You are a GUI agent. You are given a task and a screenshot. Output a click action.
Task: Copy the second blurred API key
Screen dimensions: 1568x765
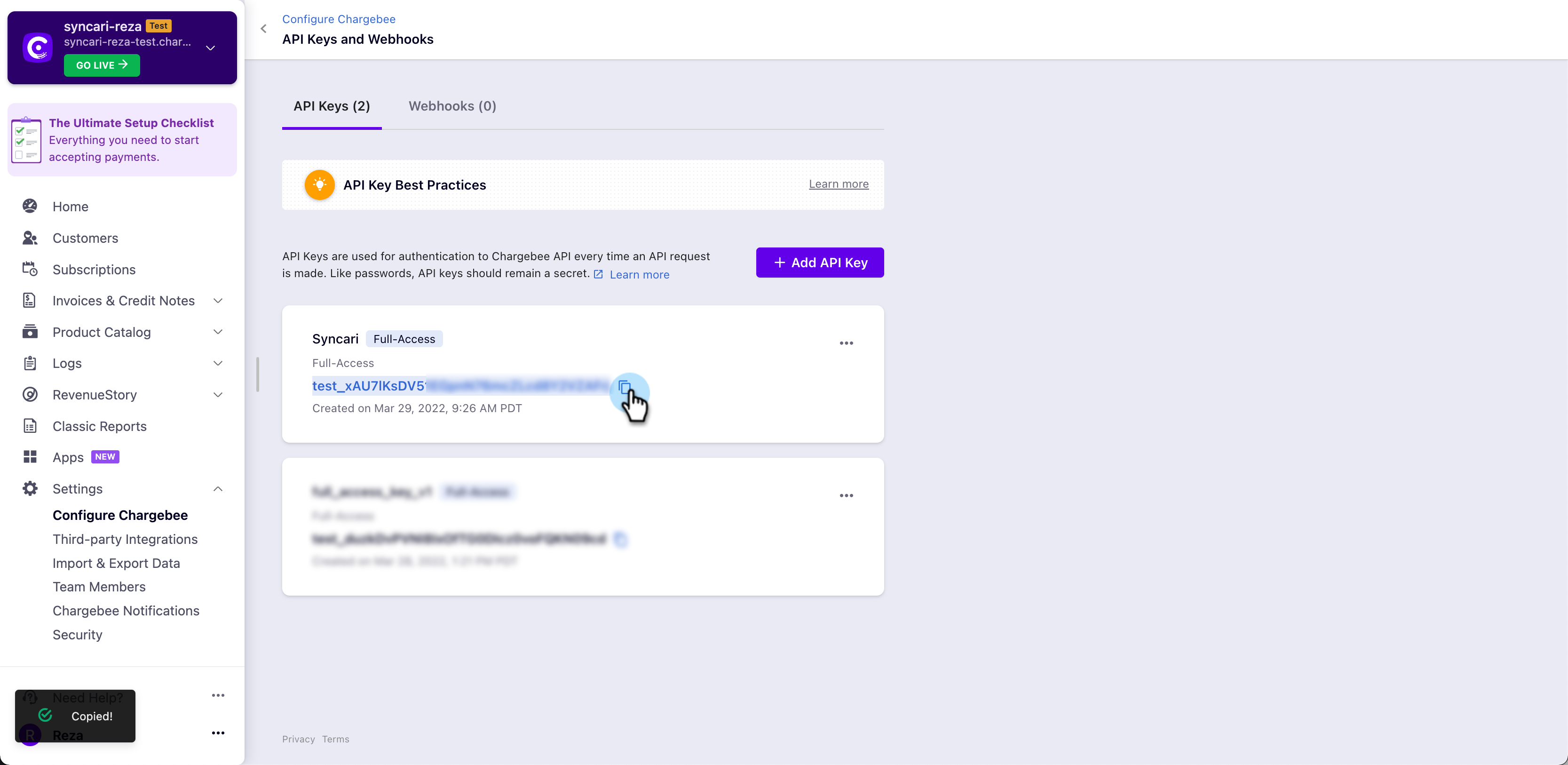(620, 539)
